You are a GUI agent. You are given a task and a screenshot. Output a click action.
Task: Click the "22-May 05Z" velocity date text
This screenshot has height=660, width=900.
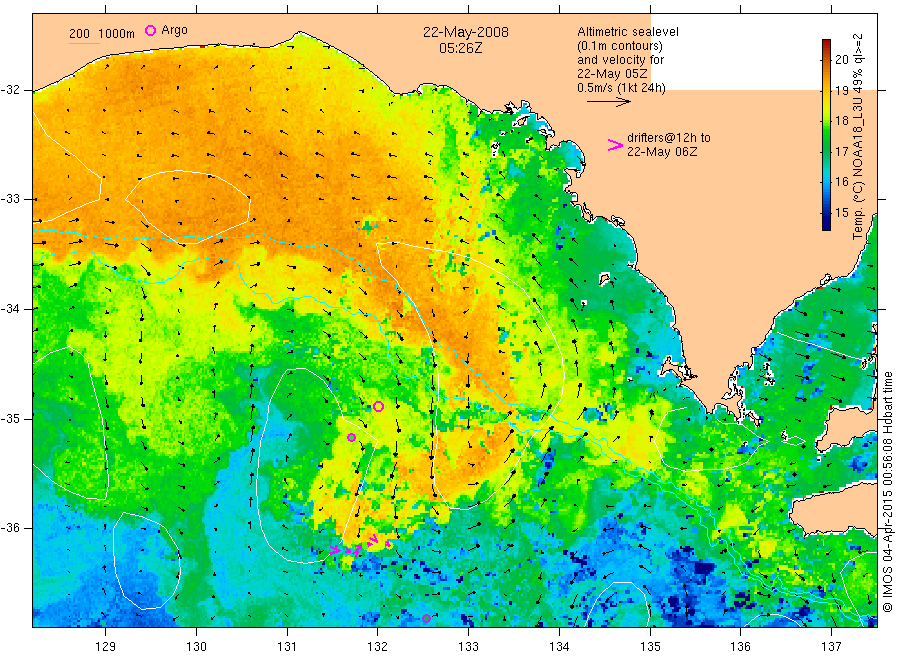pyautogui.click(x=612, y=74)
